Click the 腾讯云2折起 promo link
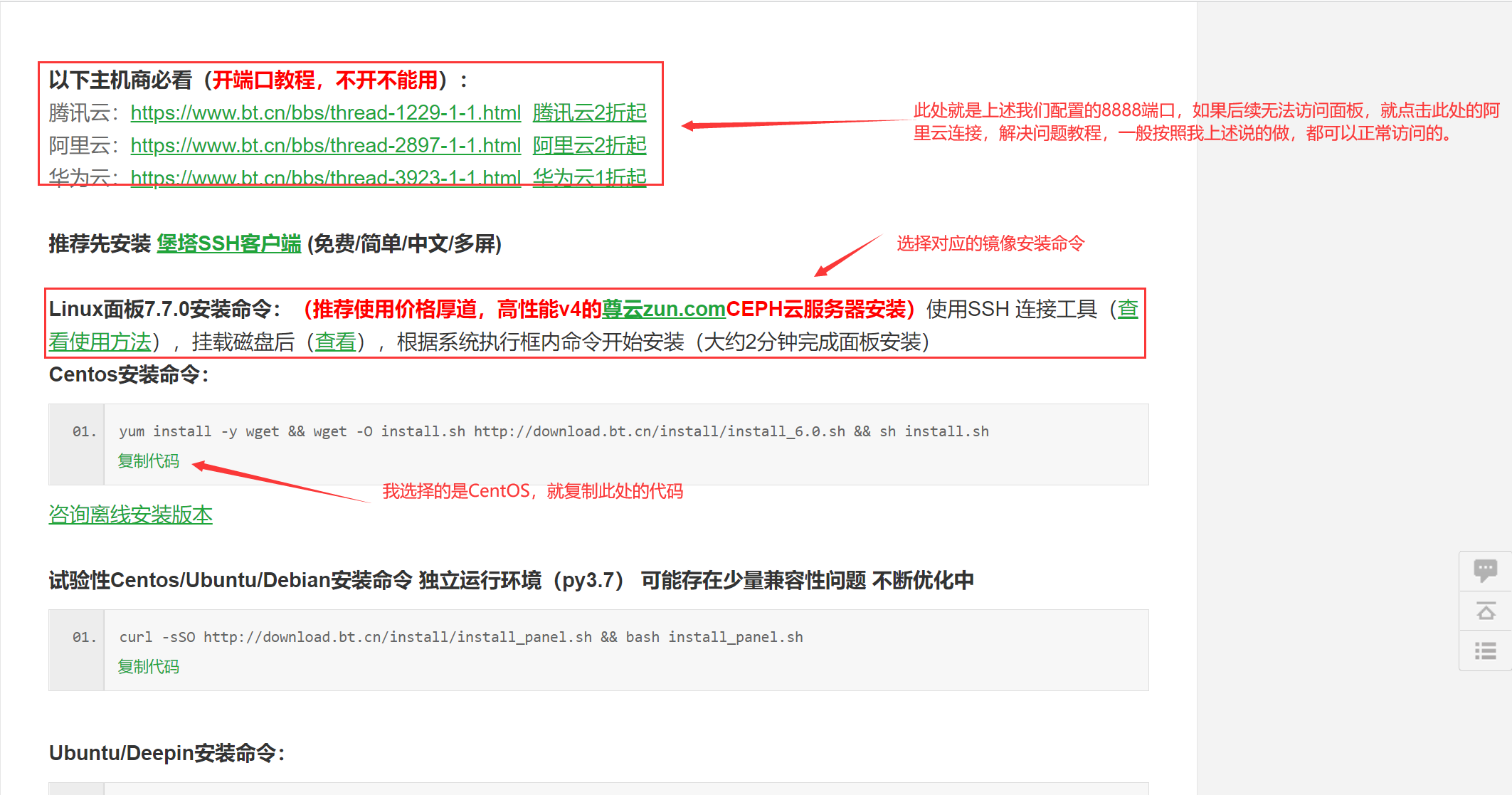Image resolution: width=1512 pixels, height=795 pixels. pyautogui.click(x=590, y=112)
